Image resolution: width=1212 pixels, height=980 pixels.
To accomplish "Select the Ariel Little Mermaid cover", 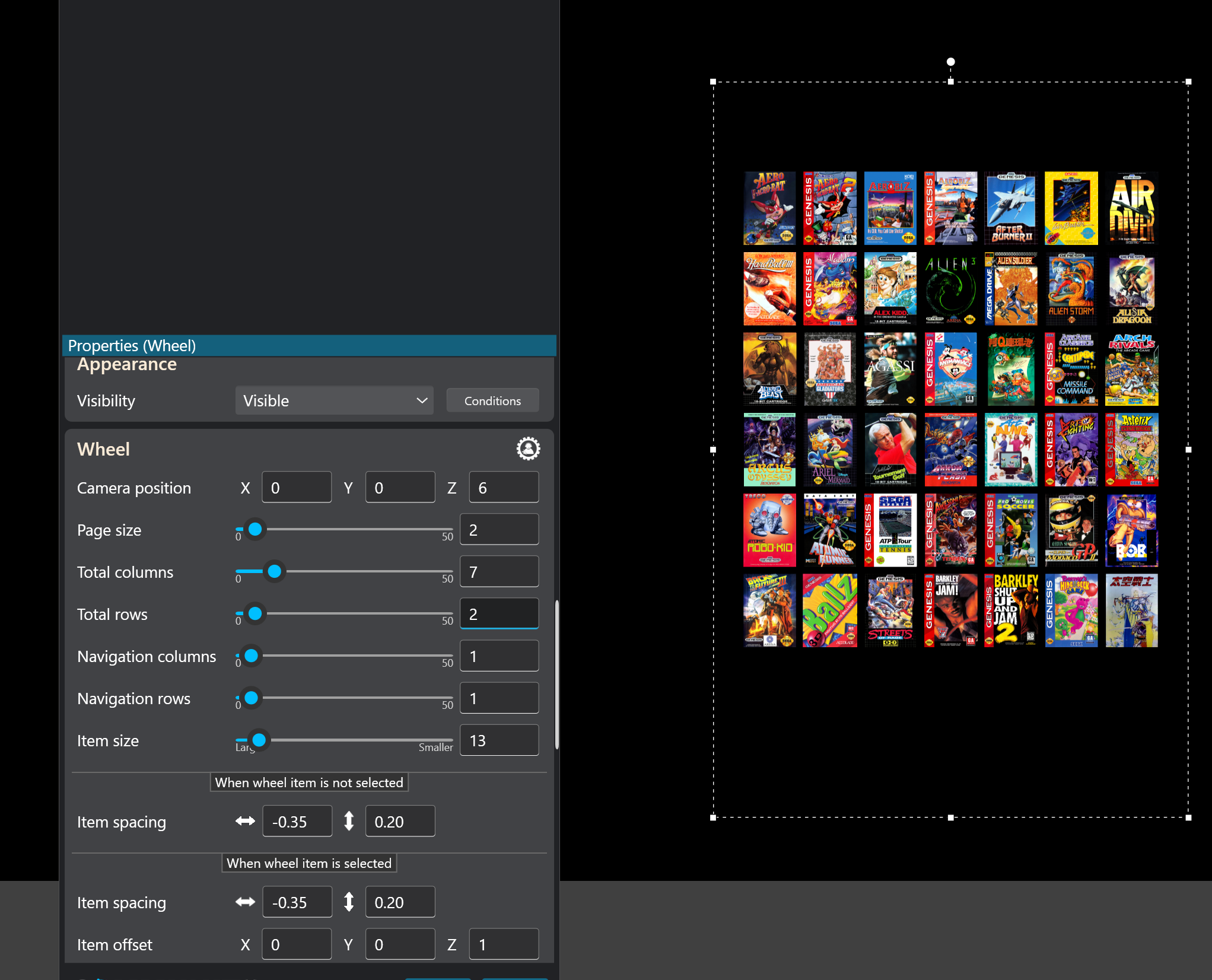I will click(x=830, y=450).
